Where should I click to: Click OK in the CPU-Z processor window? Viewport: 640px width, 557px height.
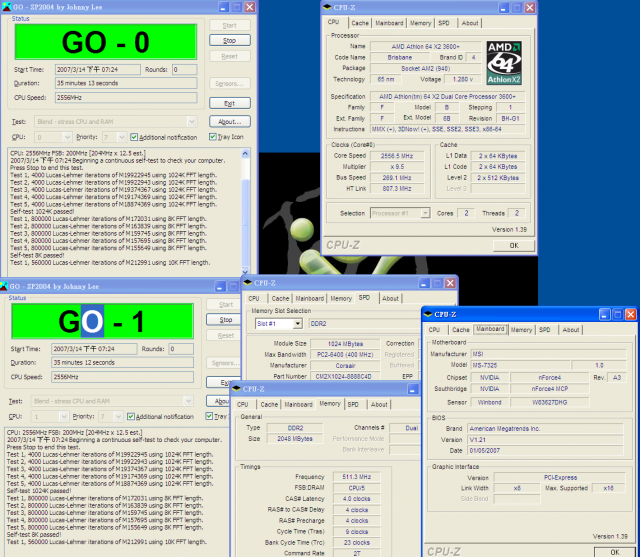pos(513,246)
